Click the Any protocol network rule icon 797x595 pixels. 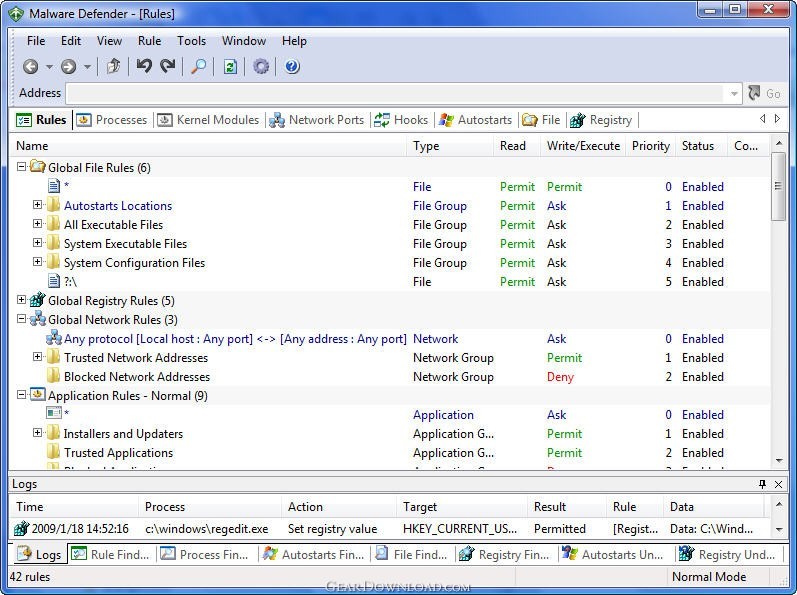pos(53,338)
